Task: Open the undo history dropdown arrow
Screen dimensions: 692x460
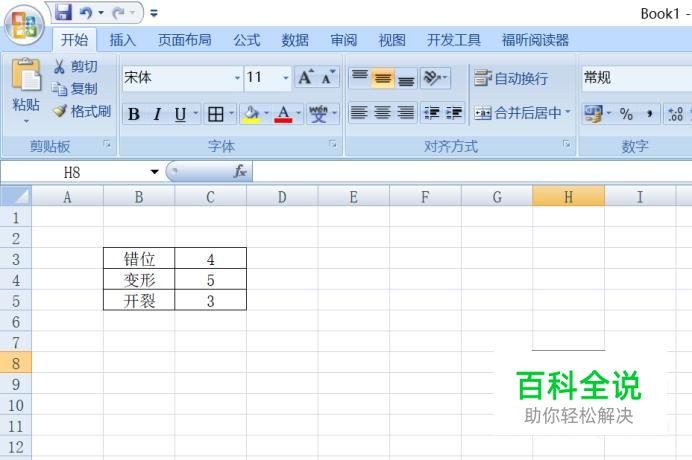Action: (101, 13)
